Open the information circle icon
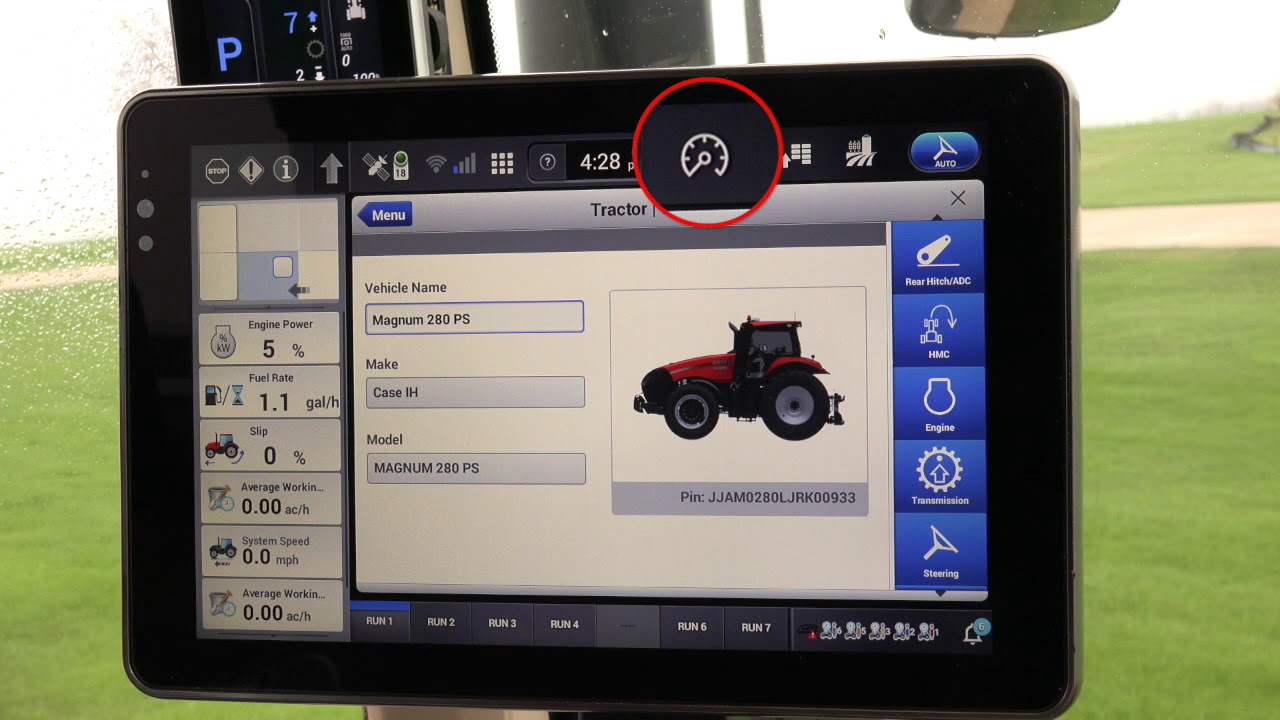This screenshot has height=720, width=1280. point(286,169)
